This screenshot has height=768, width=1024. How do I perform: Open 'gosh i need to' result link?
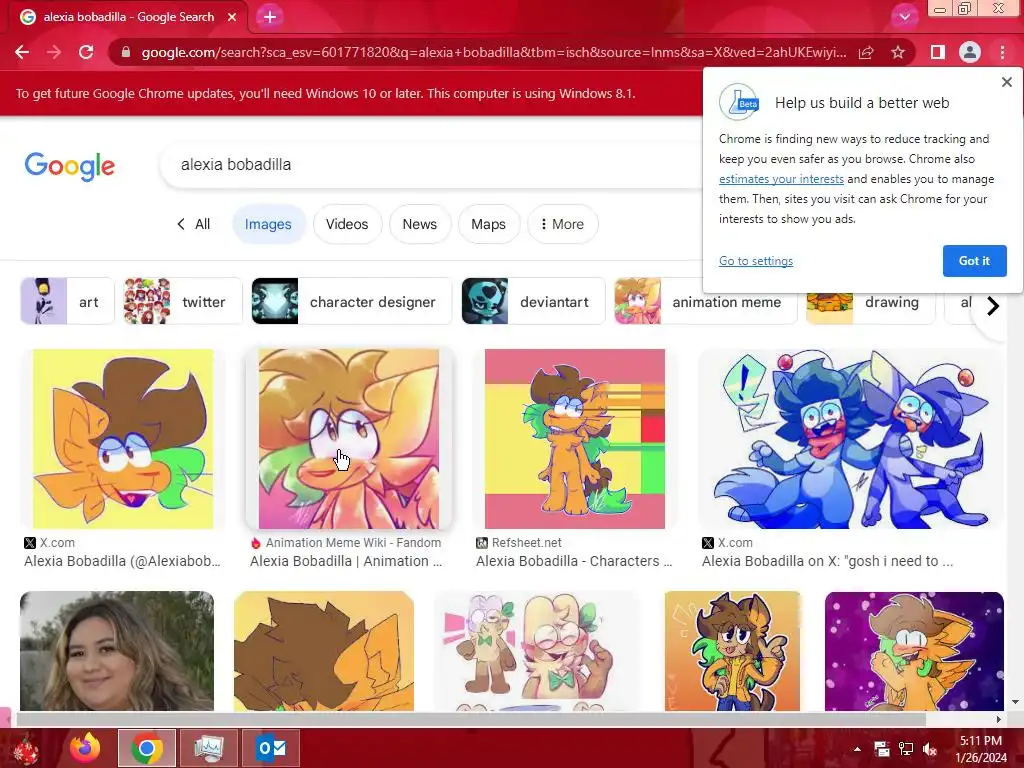pyautogui.click(x=827, y=561)
